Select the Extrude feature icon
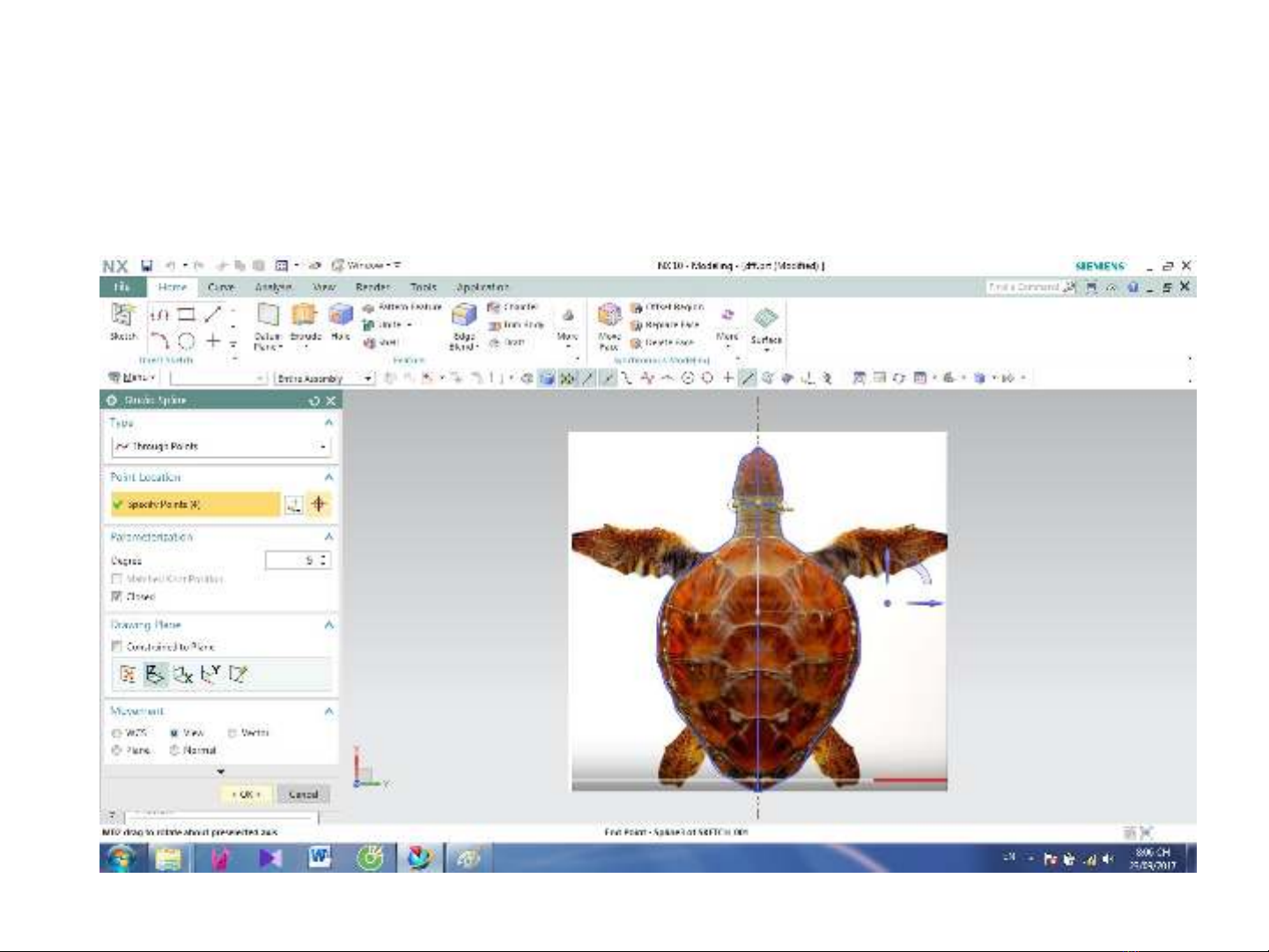Image resolution: width=1269 pixels, height=952 pixels. pos(305,315)
